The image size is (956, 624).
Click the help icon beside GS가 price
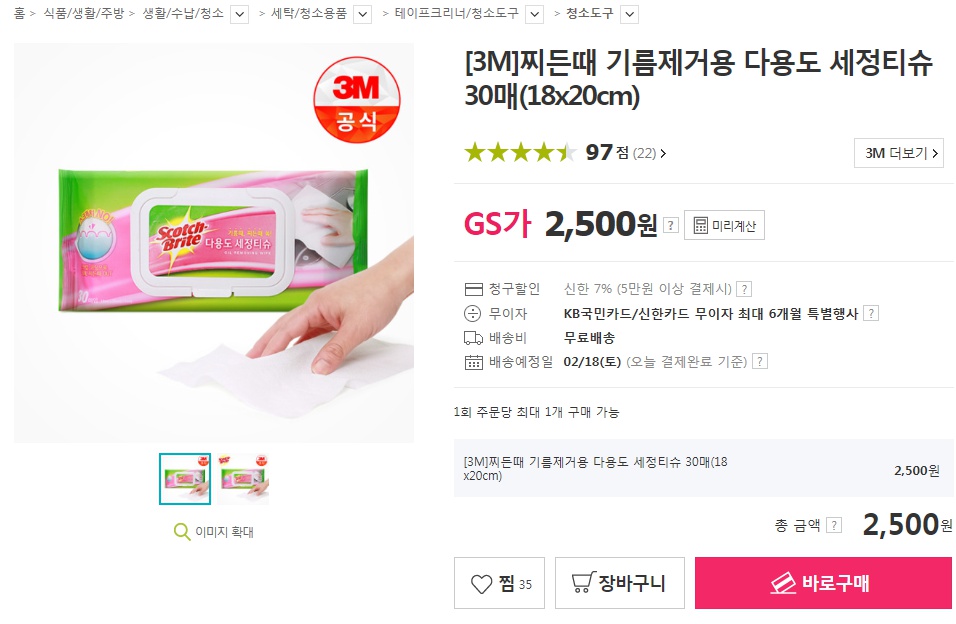(670, 225)
